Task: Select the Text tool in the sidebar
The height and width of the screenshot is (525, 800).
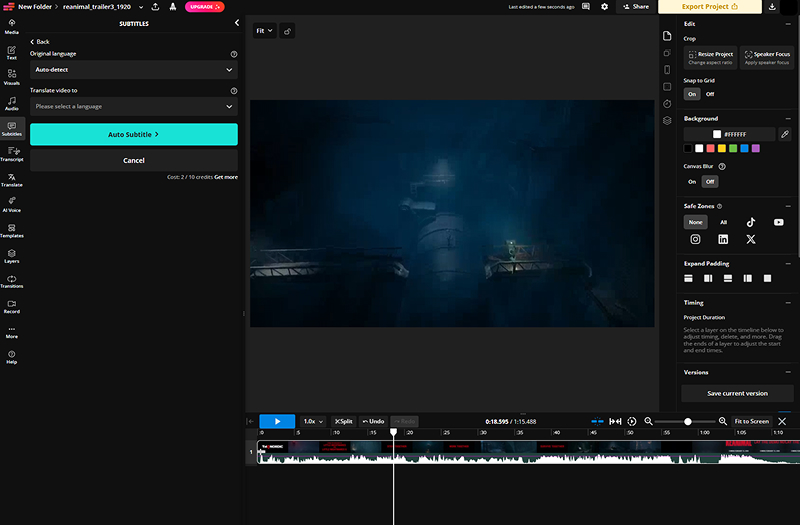Action: 12,51
